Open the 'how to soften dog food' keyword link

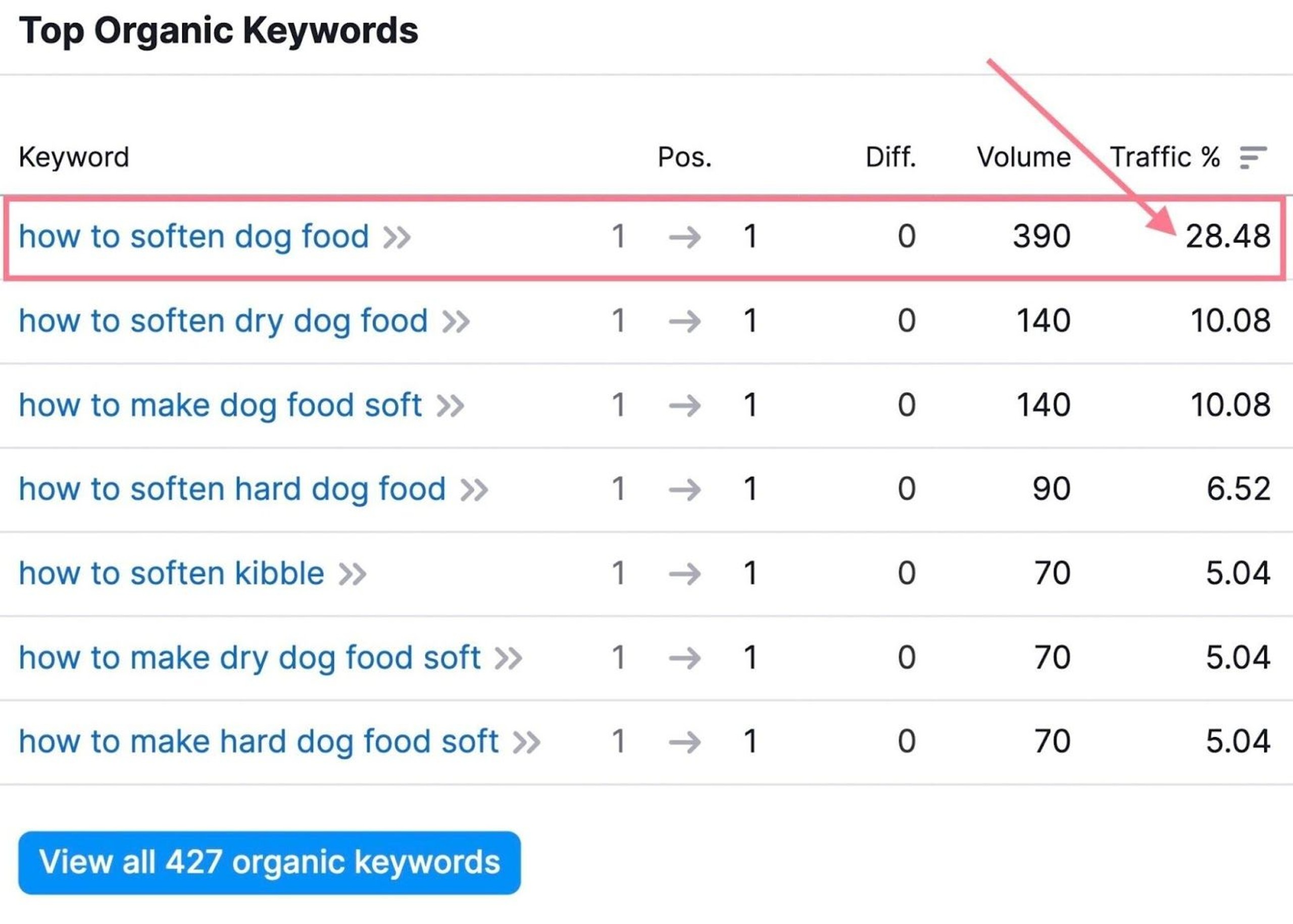coord(193,236)
